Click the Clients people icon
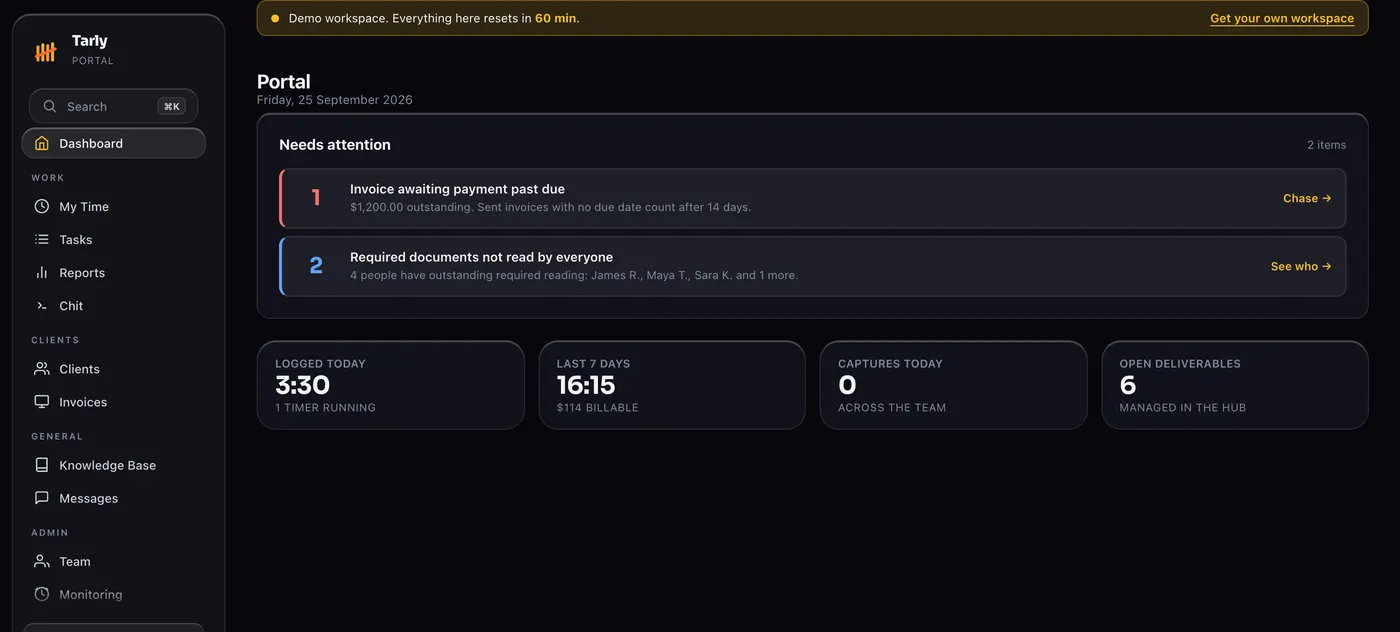1400x632 pixels. pyautogui.click(x=42, y=368)
